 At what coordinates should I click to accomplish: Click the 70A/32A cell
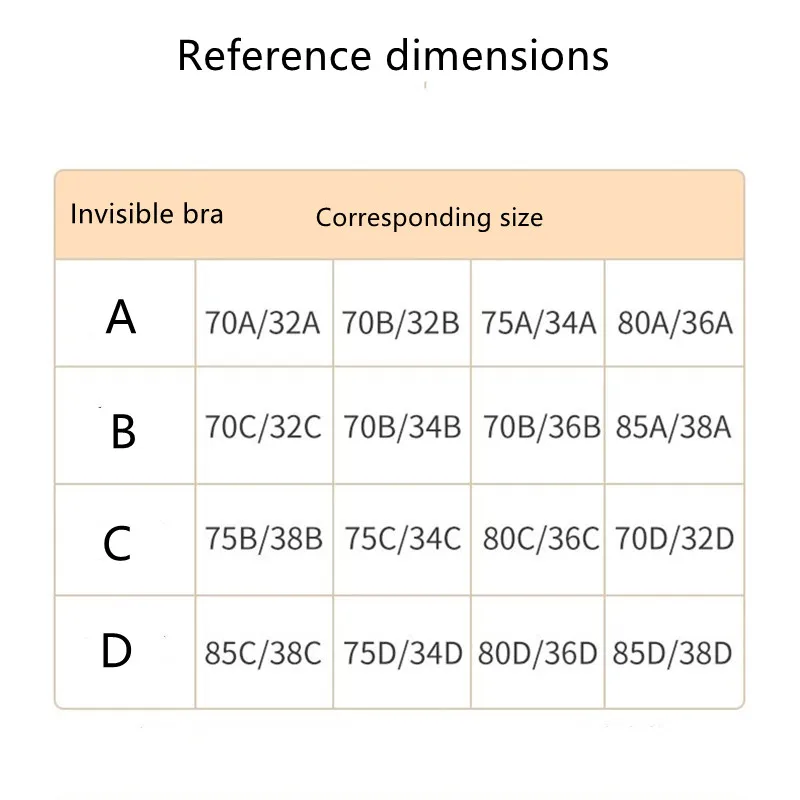coord(263,323)
